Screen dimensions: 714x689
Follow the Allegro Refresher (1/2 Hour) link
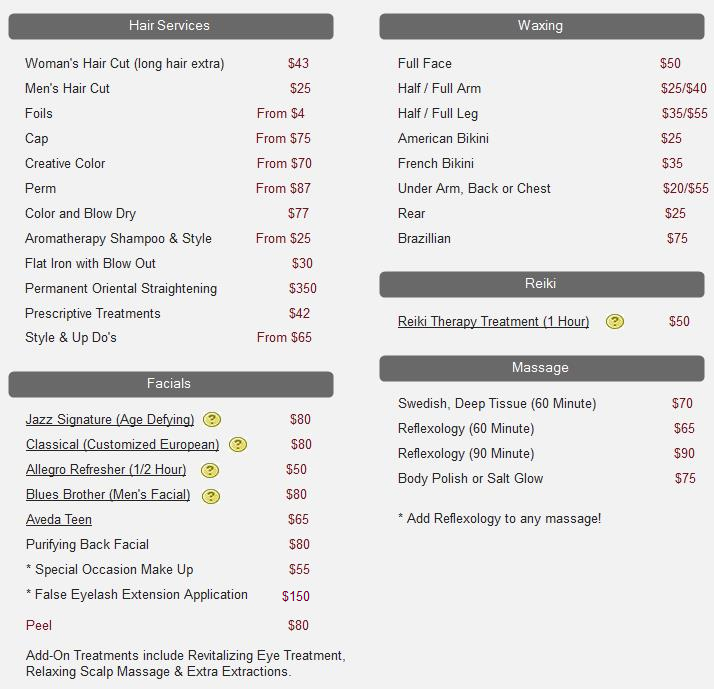[x=106, y=470]
